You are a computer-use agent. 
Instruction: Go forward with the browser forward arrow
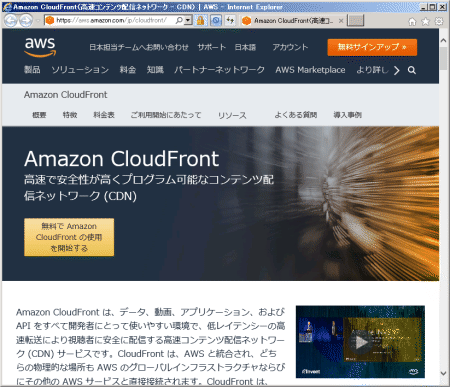pyautogui.click(x=26, y=21)
